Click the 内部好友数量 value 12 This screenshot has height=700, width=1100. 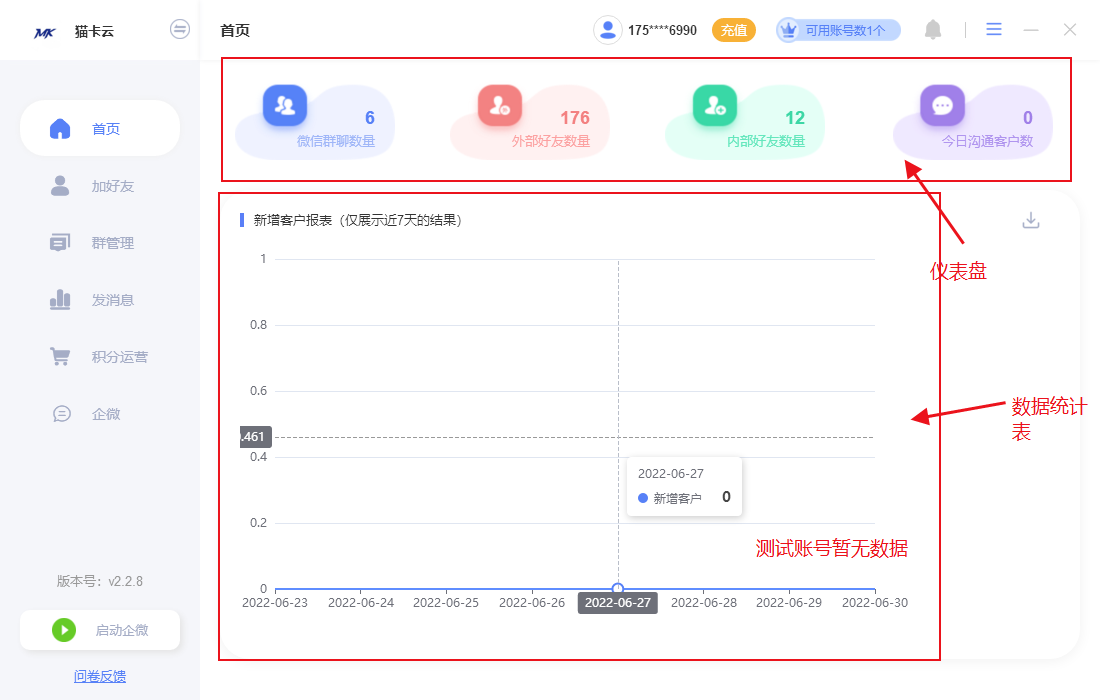point(795,118)
